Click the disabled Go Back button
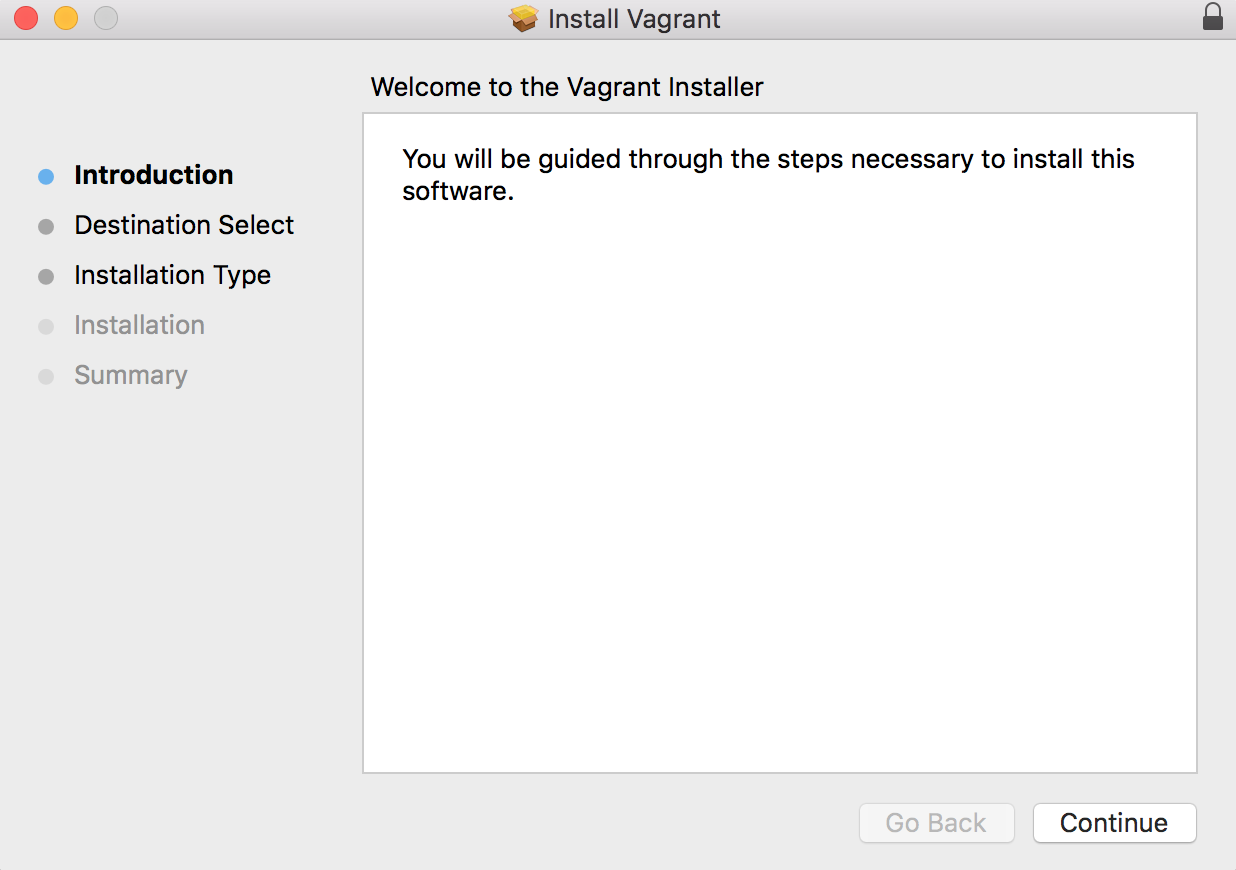This screenshot has height=870, width=1236. point(936,823)
